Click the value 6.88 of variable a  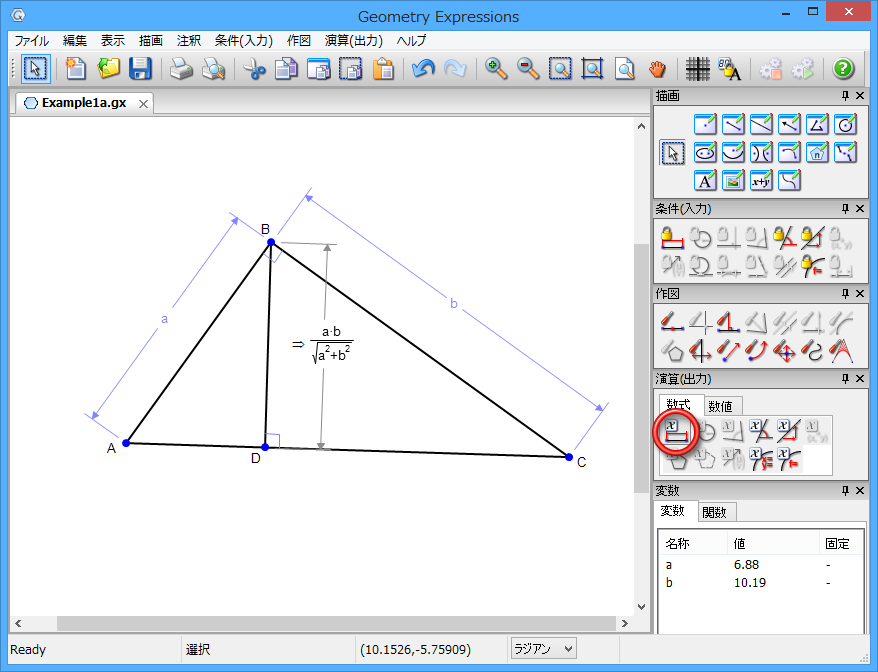point(747,565)
